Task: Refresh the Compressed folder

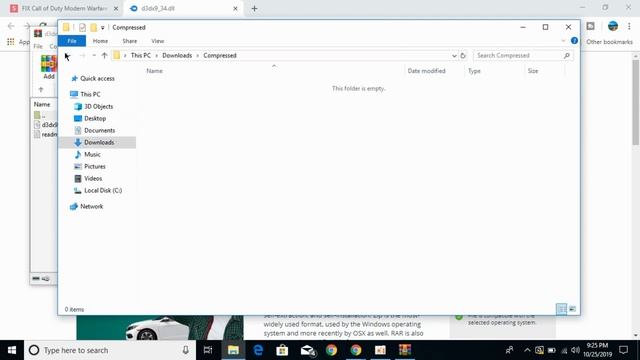Action: click(x=463, y=56)
